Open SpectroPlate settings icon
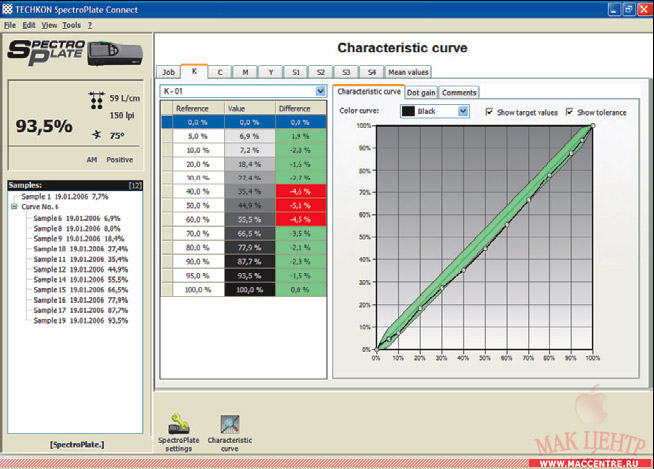This screenshot has height=469, width=654. [179, 424]
